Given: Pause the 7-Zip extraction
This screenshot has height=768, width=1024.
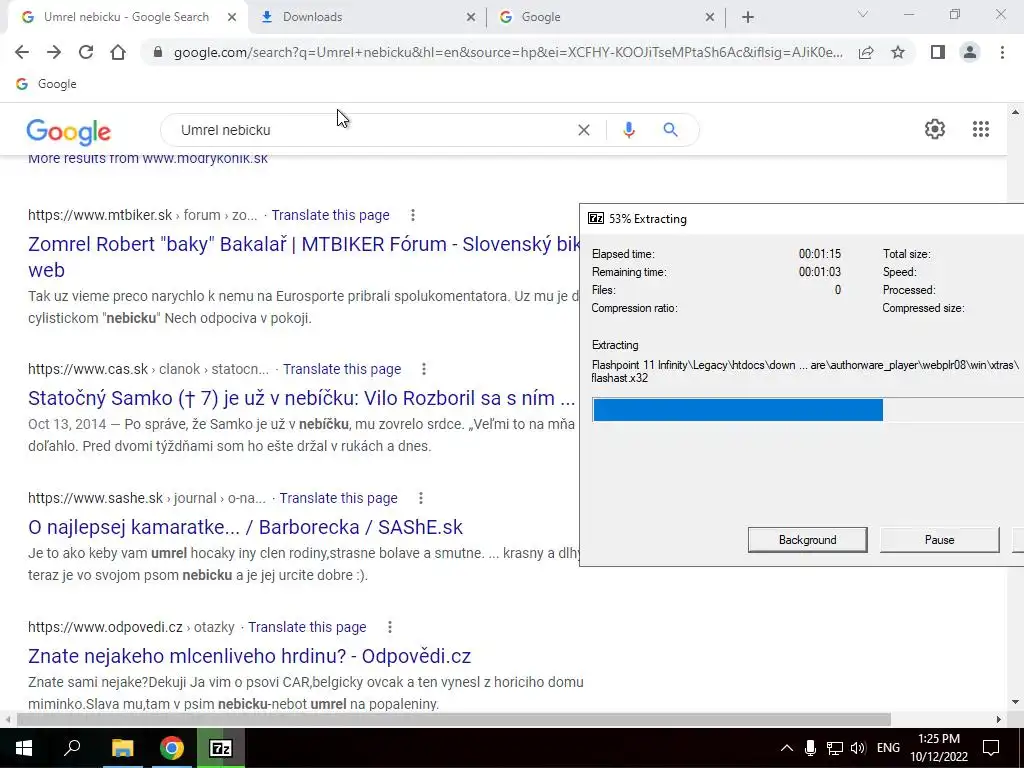Looking at the screenshot, I should [939, 539].
